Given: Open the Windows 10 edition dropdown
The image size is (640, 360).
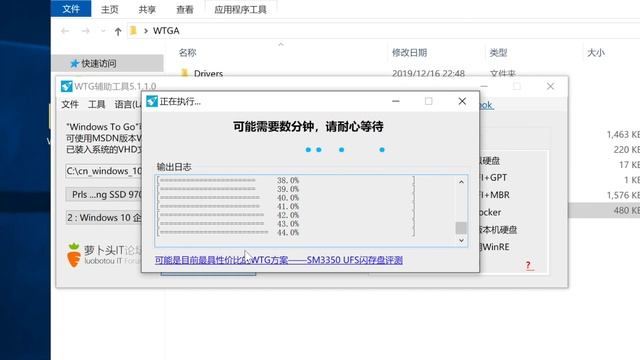Looking at the screenshot, I should (x=104, y=218).
